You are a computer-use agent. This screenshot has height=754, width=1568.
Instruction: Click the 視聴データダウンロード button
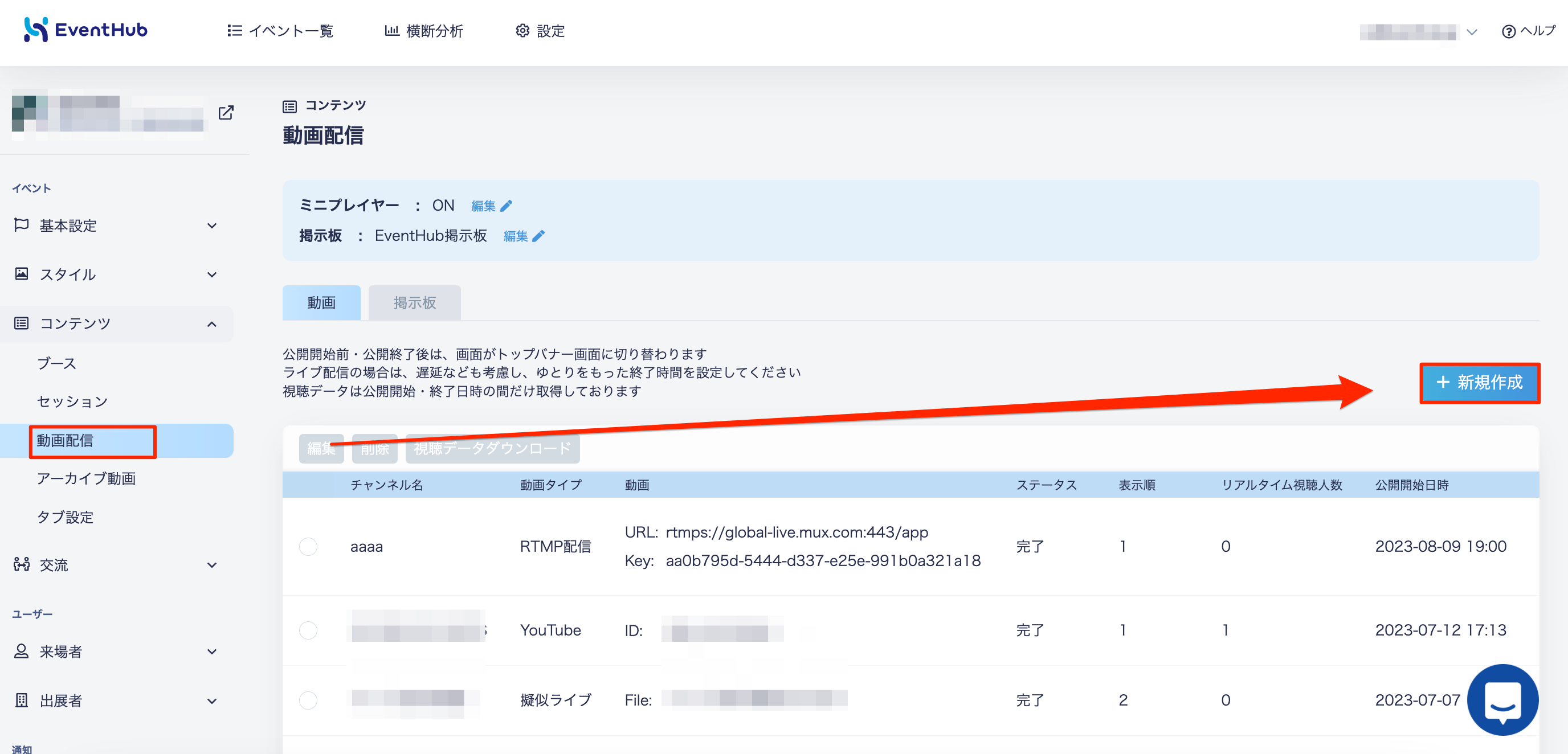[492, 449]
